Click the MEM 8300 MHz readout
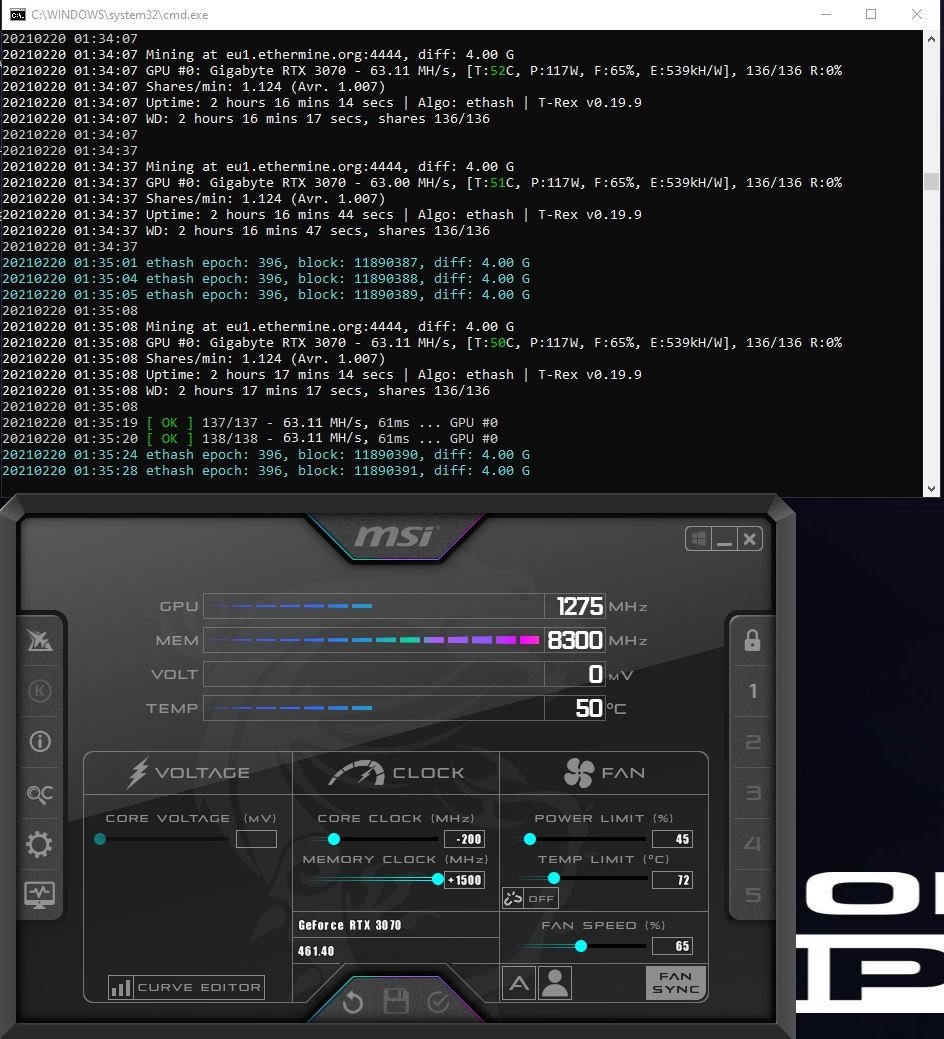 pyautogui.click(x=574, y=640)
